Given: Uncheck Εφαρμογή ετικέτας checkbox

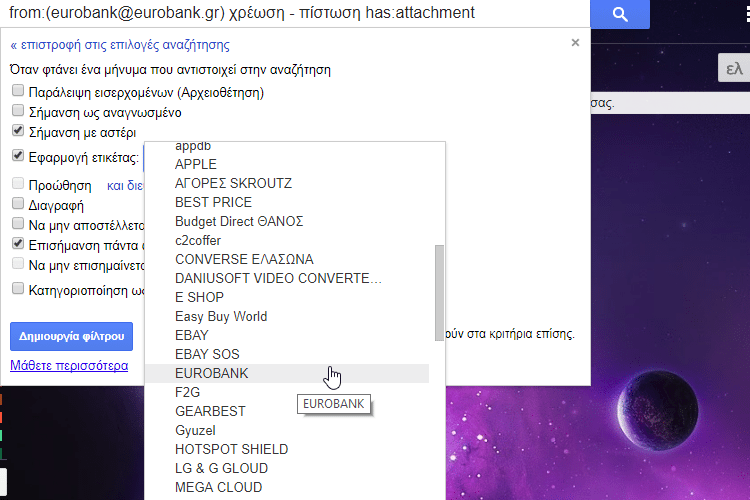Looking at the screenshot, I should [x=18, y=156].
